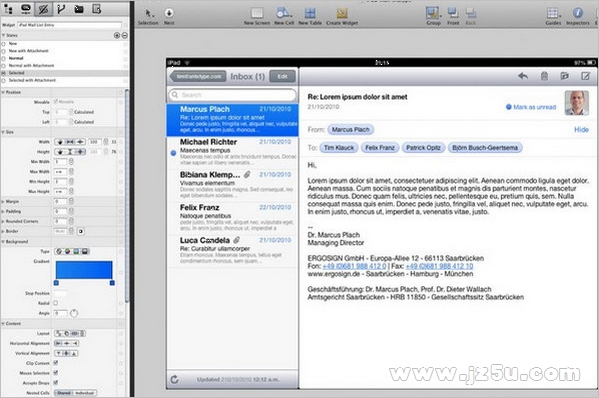Toggle the Clip Content checkbox
The height and width of the screenshot is (398, 599).
point(56,362)
